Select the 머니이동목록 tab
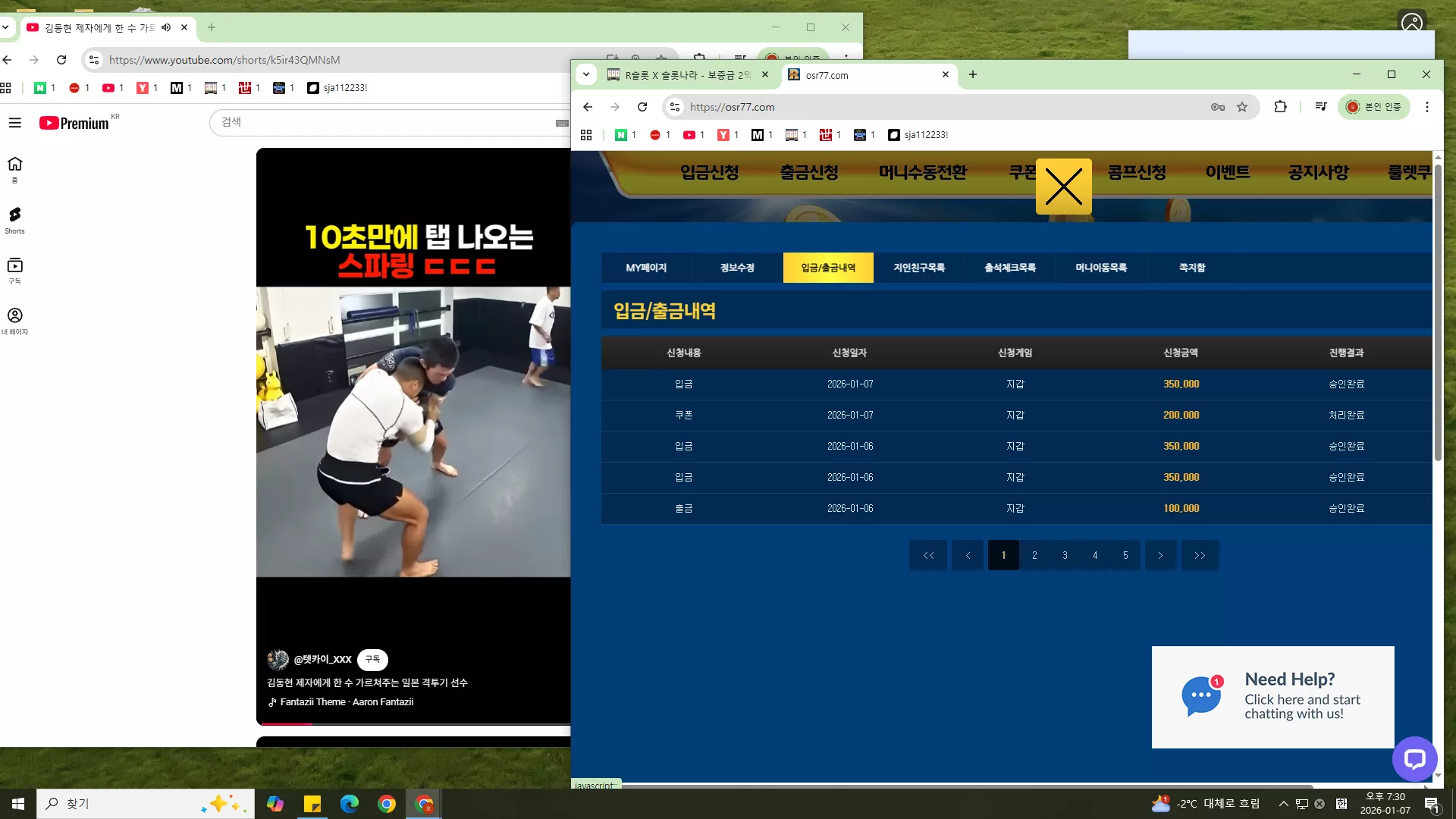 point(1101,268)
